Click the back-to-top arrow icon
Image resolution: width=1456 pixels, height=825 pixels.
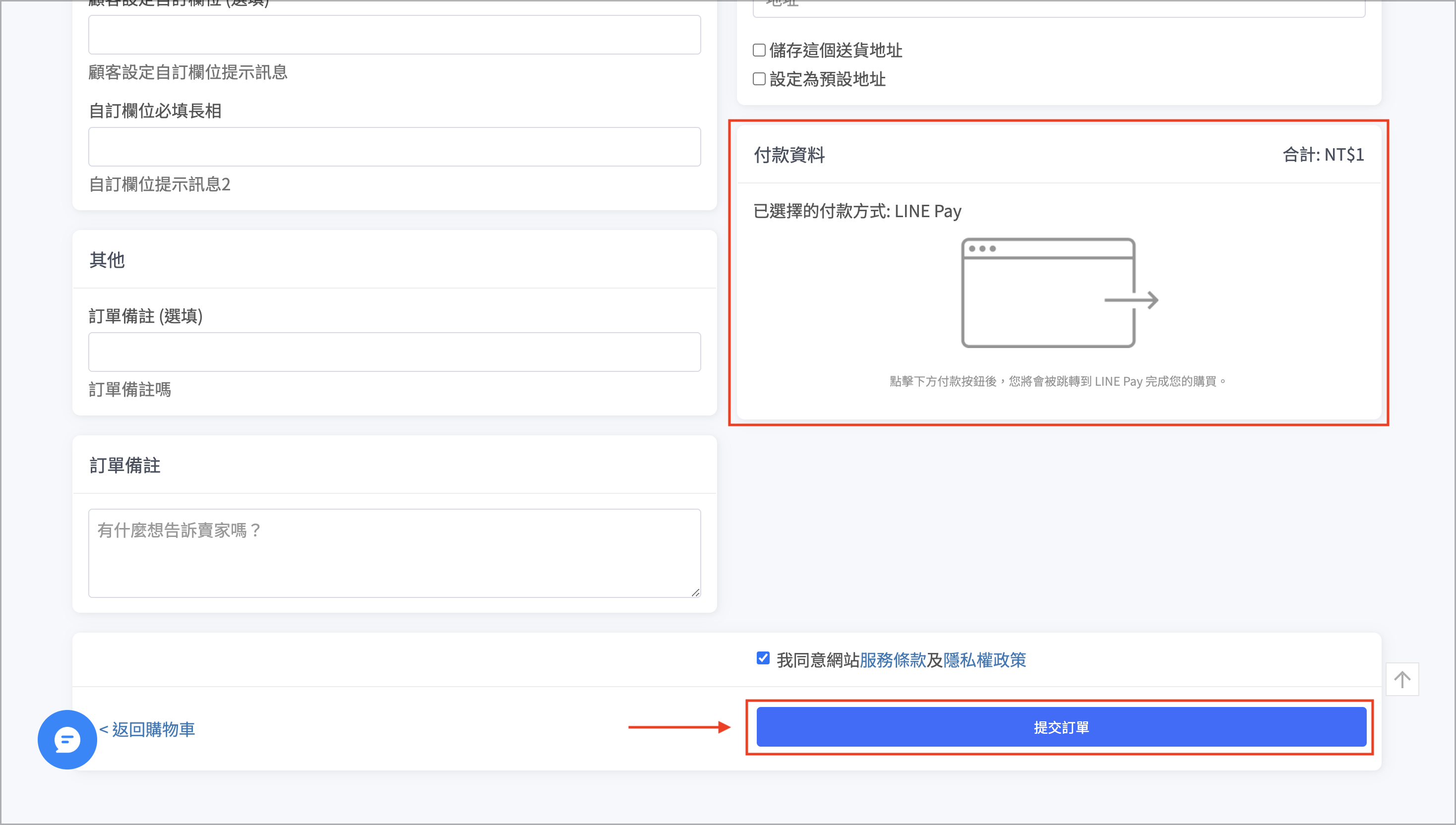(1402, 679)
